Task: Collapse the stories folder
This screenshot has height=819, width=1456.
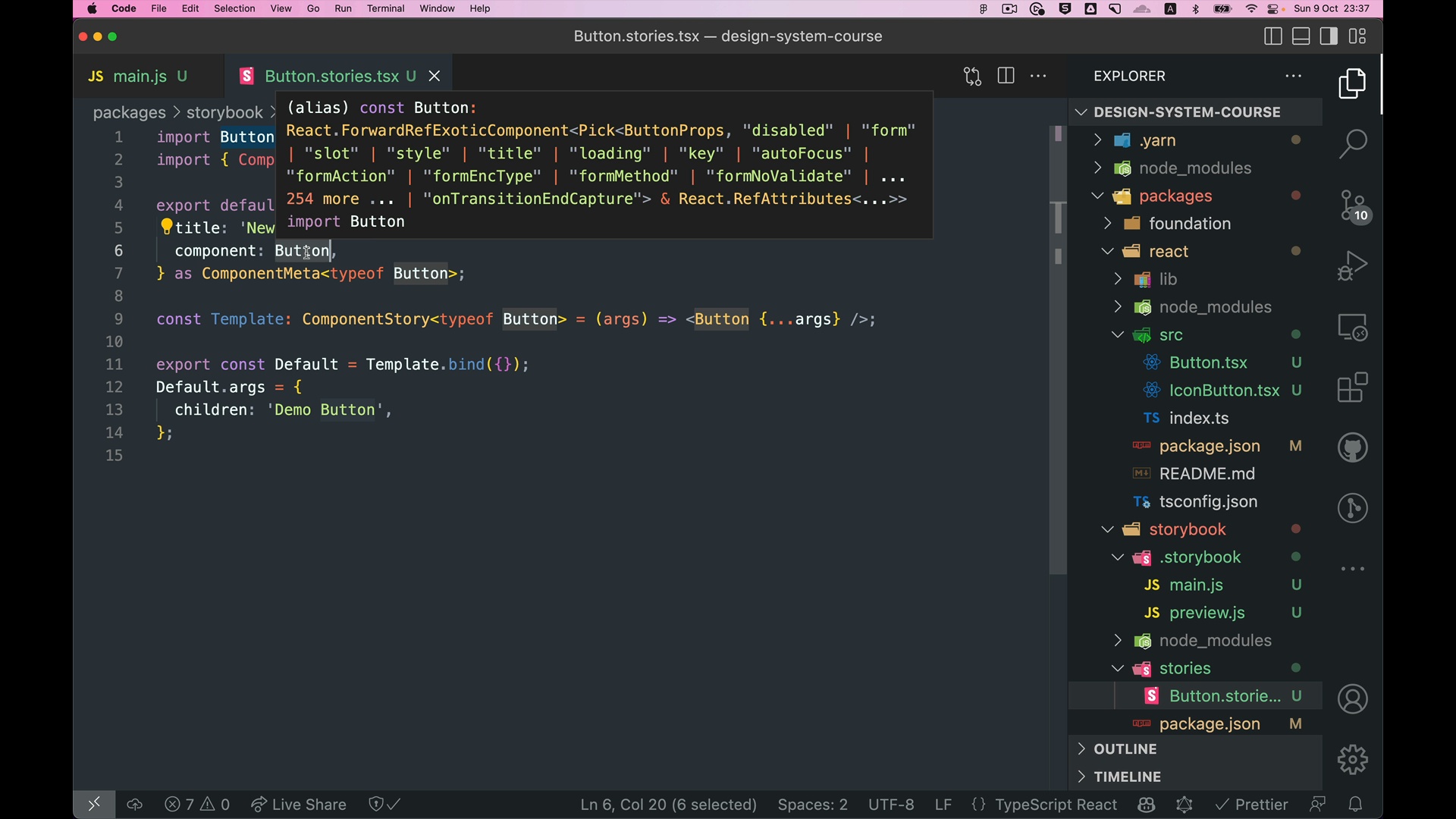Action: pos(1185,669)
